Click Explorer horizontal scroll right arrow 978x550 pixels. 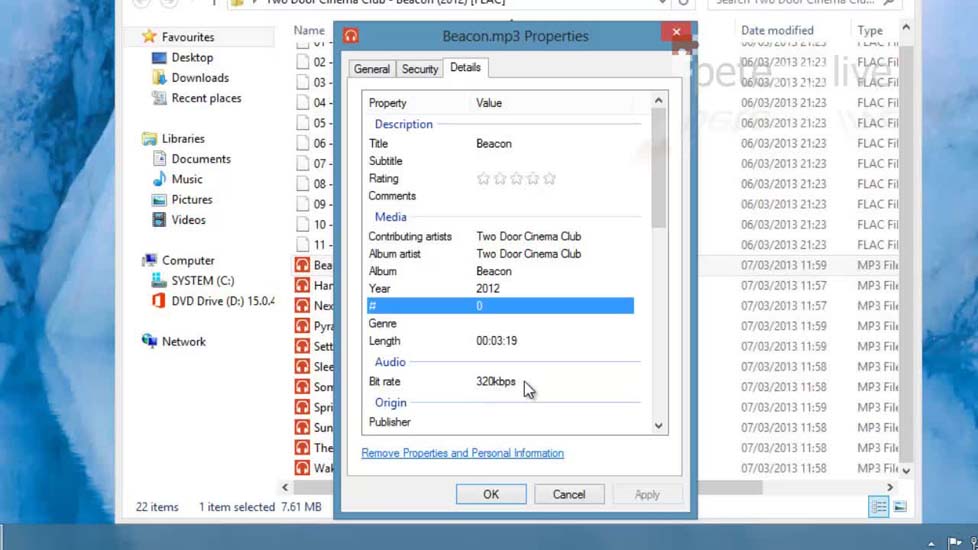click(890, 487)
